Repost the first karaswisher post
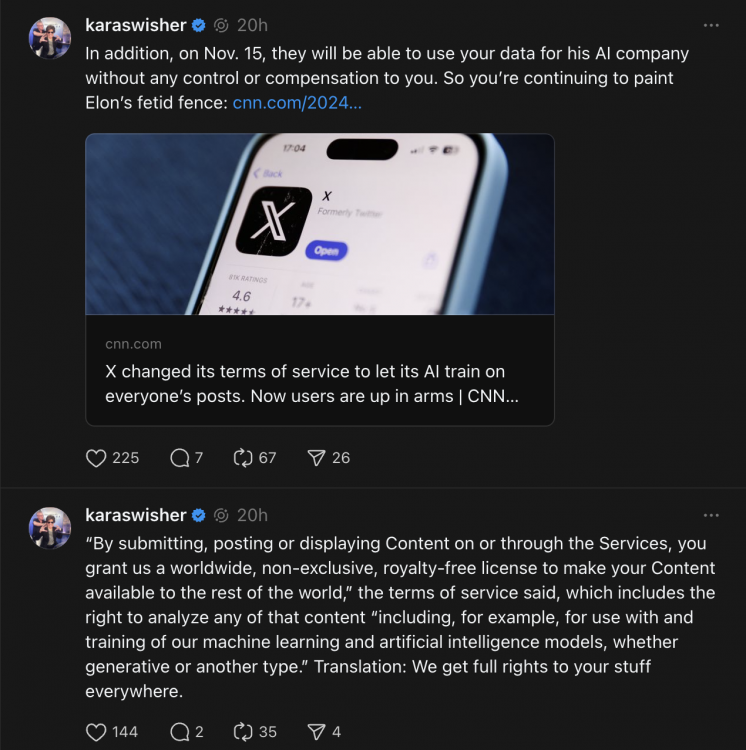Screen dimensions: 746x750 click(x=243, y=458)
